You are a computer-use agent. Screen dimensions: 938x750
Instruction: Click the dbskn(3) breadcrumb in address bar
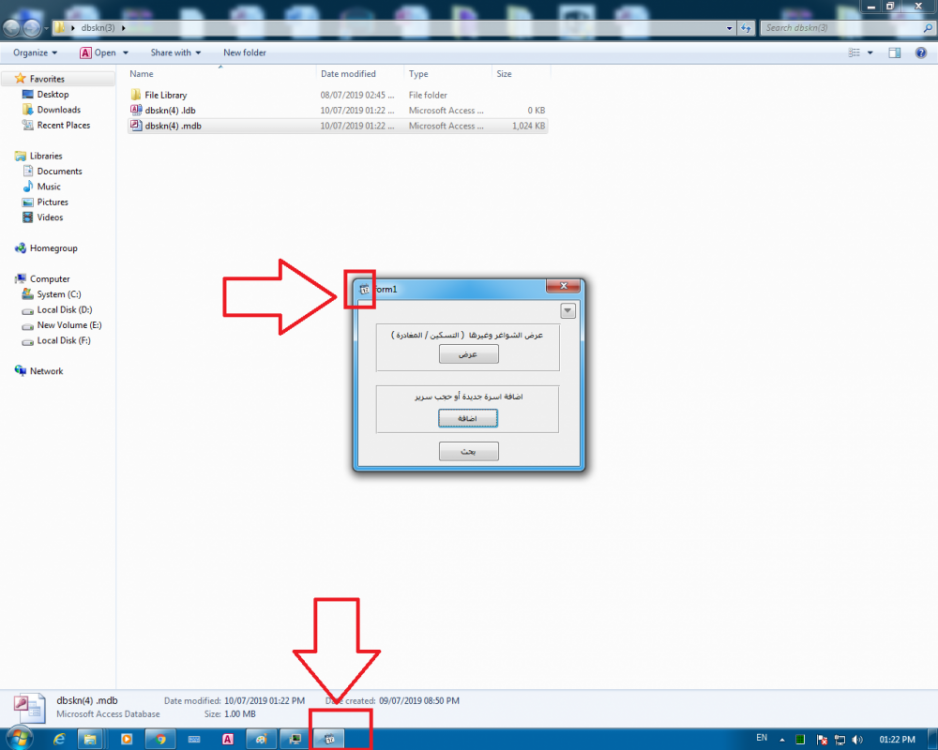click(x=98, y=28)
